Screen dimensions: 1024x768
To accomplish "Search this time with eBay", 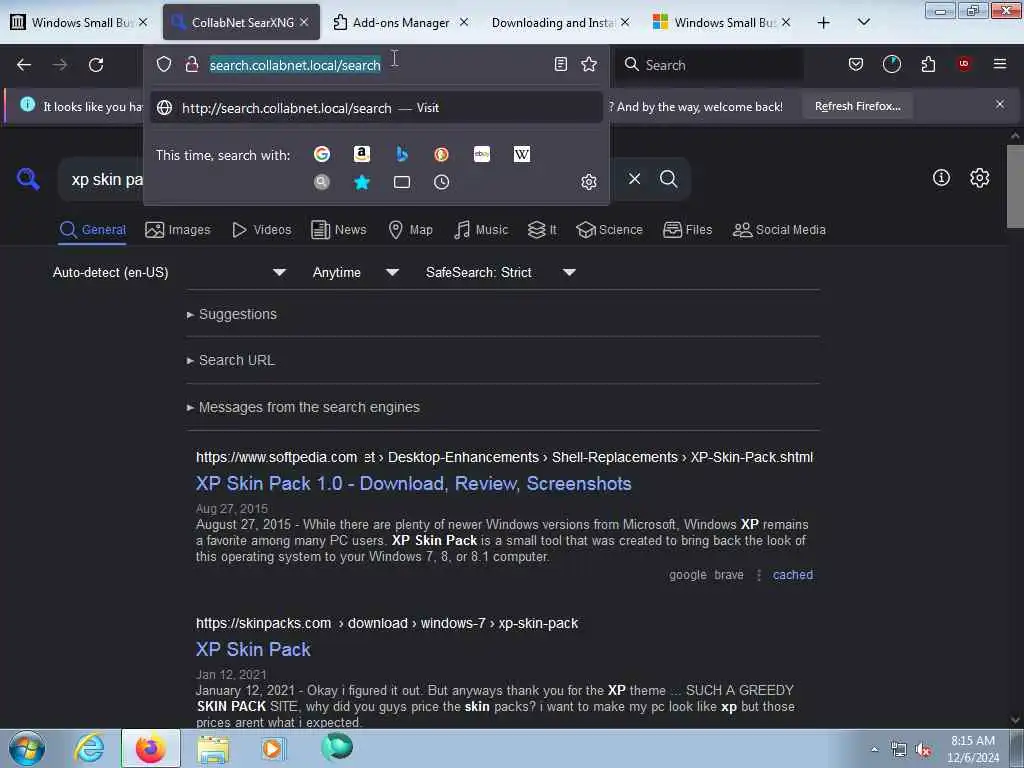I will pyautogui.click(x=482, y=154).
